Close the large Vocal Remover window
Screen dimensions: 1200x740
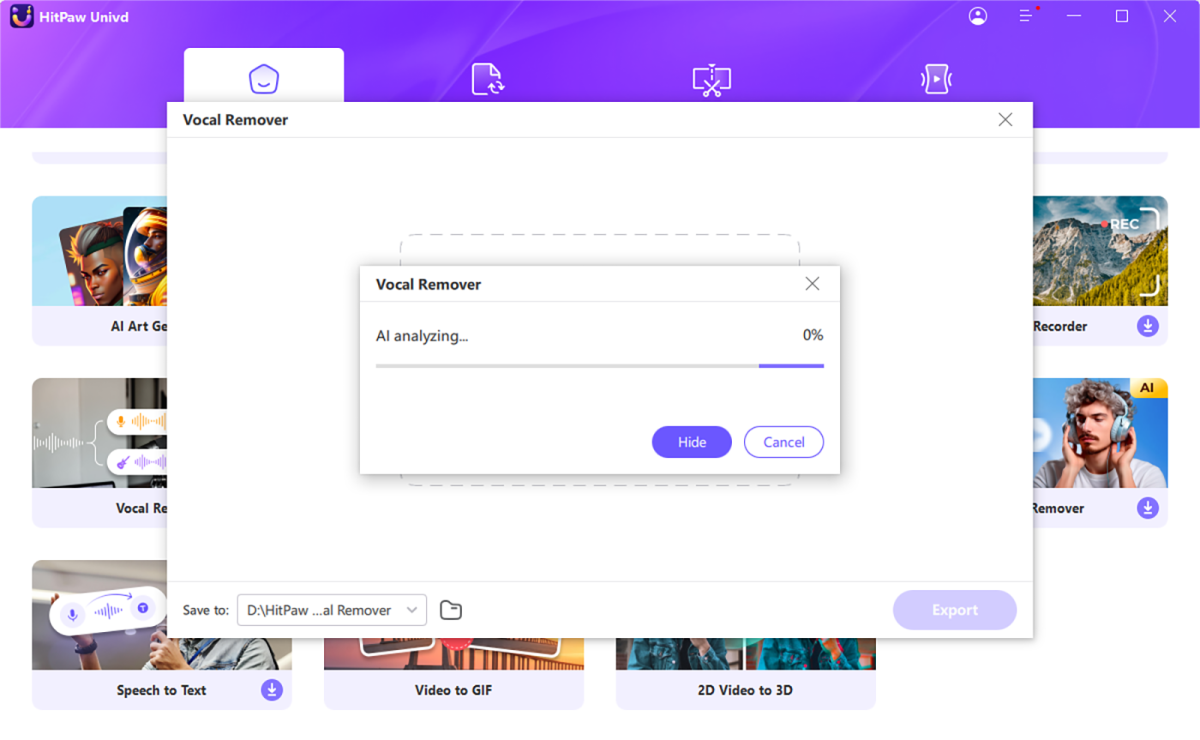point(1005,120)
